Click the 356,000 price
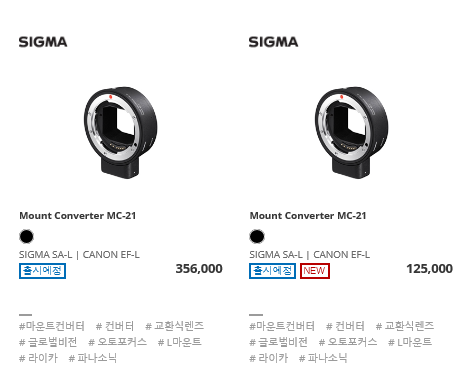The width and height of the screenshot is (466, 385). coord(199,269)
